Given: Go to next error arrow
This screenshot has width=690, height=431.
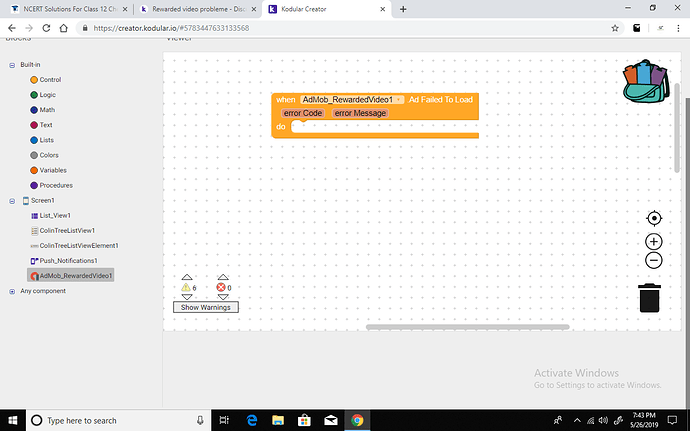Looking at the screenshot, I should (x=223, y=297).
